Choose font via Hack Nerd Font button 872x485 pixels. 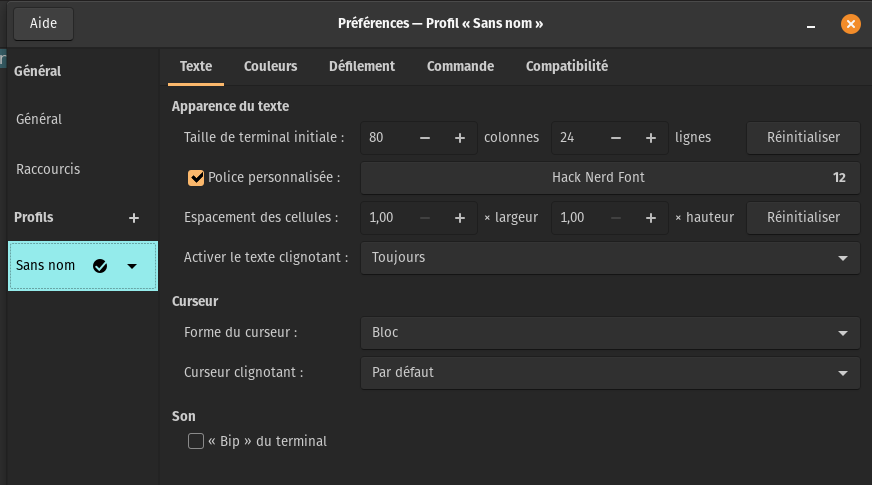(x=610, y=178)
